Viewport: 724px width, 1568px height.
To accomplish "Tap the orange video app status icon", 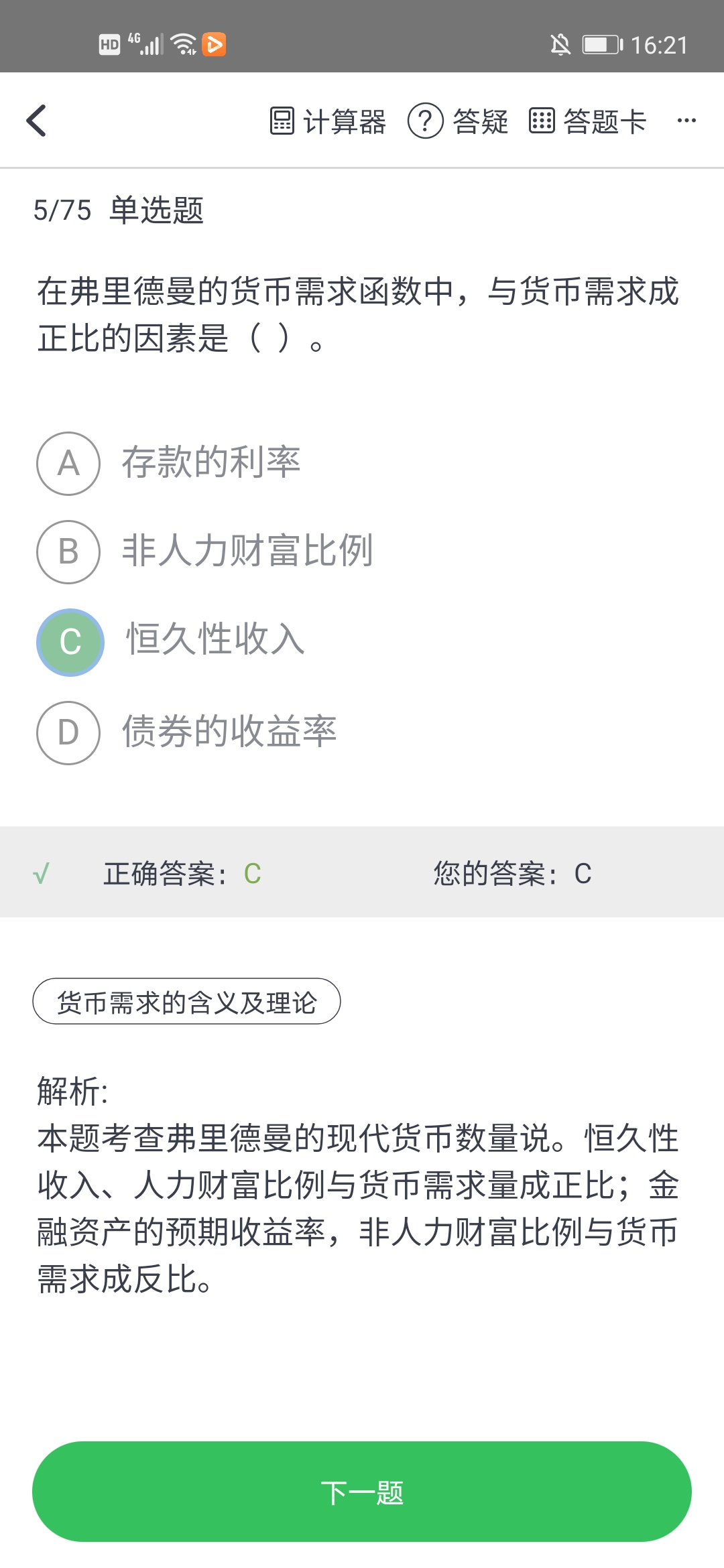I will (x=214, y=44).
